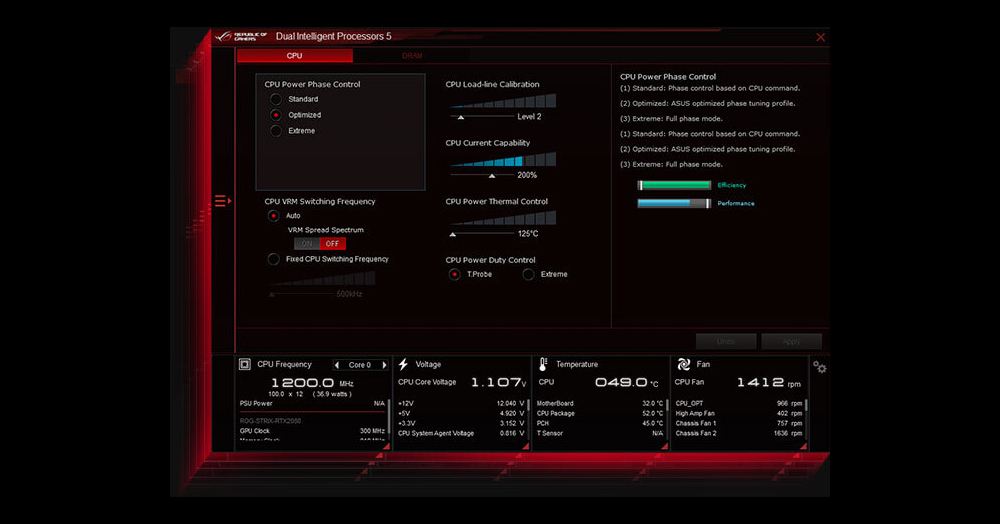Click the CPU Package temperature row
Image resolution: width=1000 pixels, height=524 pixels.
coord(600,414)
